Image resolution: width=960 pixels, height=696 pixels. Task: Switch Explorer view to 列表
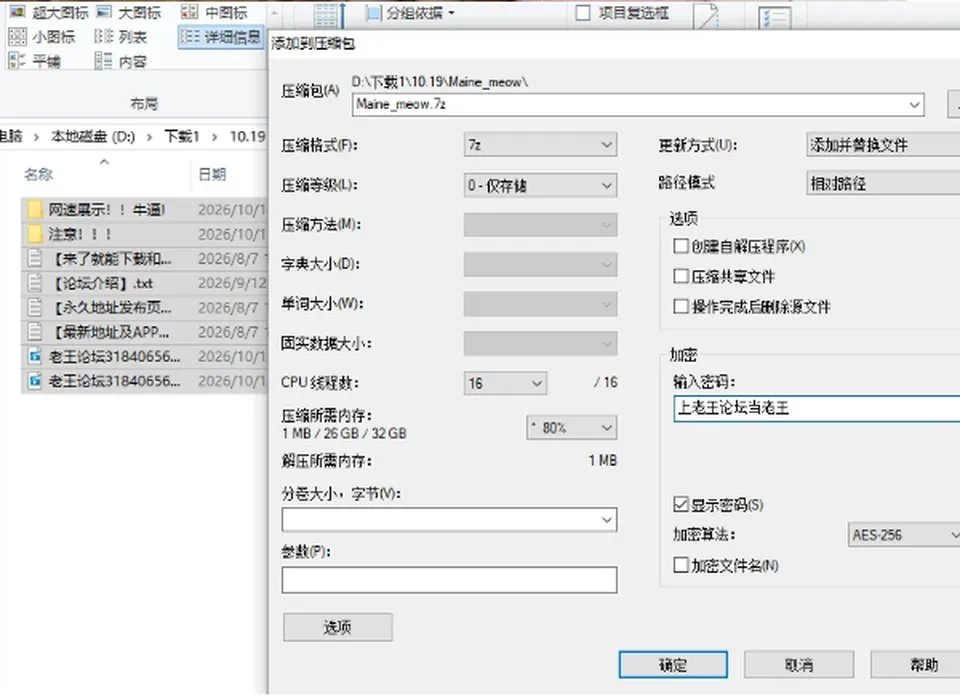(x=121, y=37)
